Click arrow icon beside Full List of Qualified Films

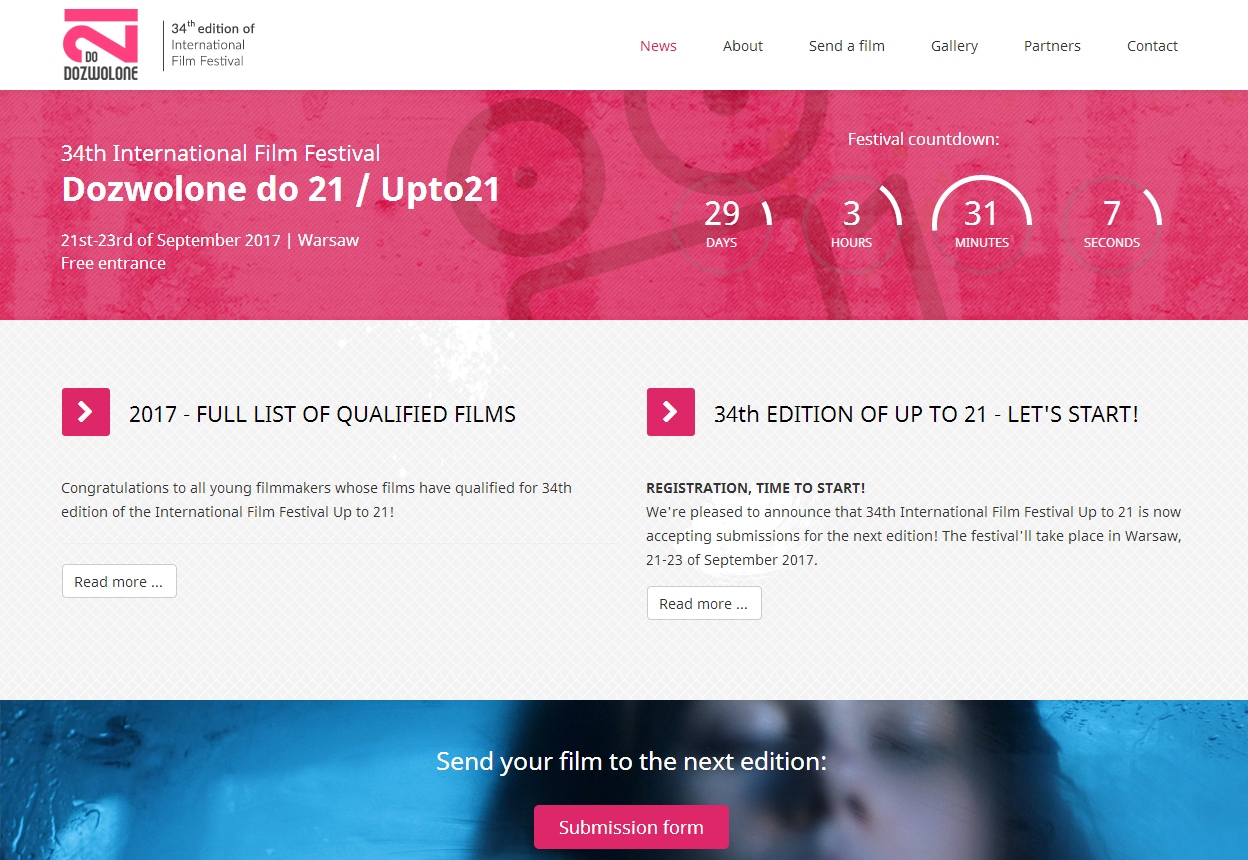(x=86, y=412)
